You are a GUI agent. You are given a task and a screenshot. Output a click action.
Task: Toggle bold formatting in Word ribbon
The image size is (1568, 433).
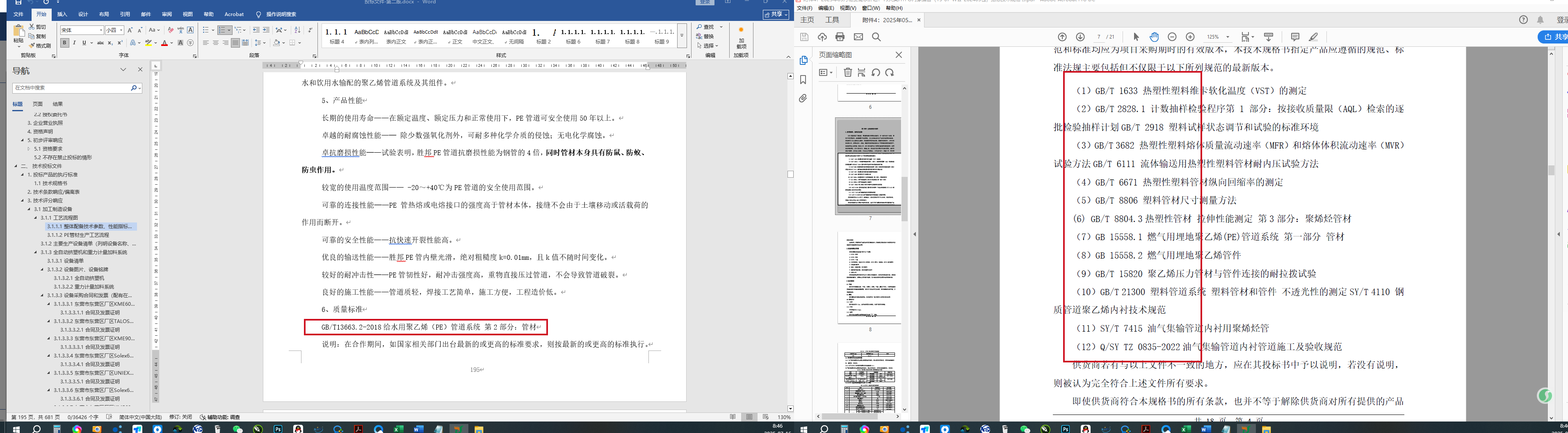(x=64, y=43)
